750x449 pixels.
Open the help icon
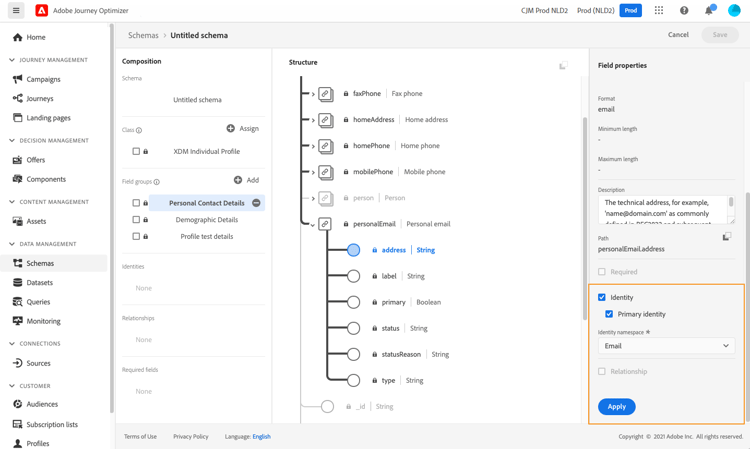coord(684,11)
